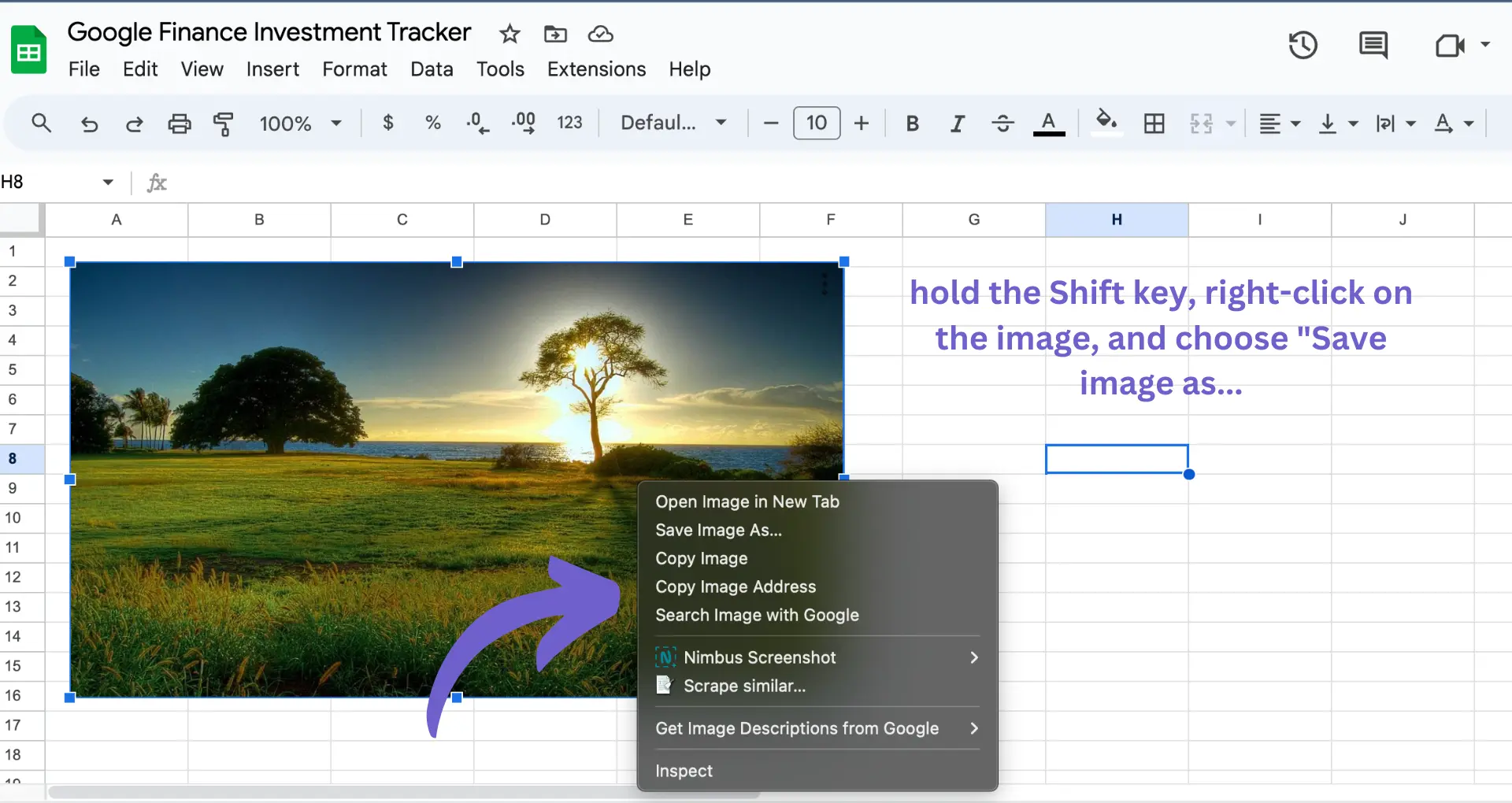
Task: Click the document title text
Action: pos(269,32)
